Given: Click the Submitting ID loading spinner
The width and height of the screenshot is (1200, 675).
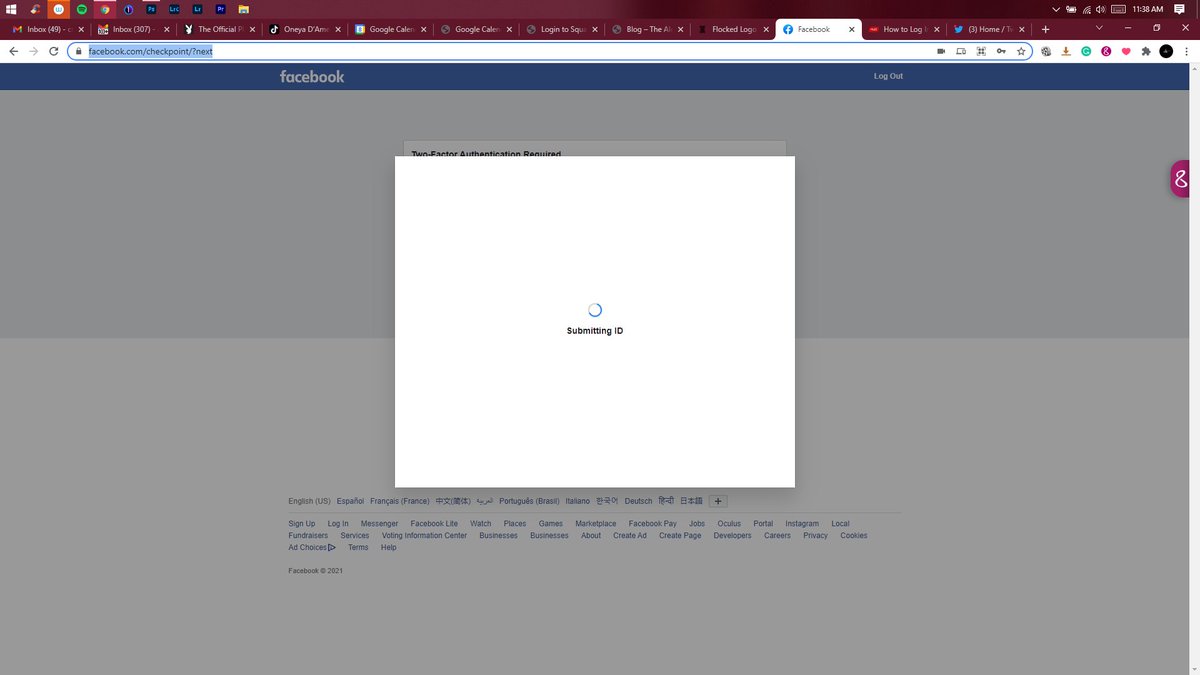Looking at the screenshot, I should click(595, 310).
